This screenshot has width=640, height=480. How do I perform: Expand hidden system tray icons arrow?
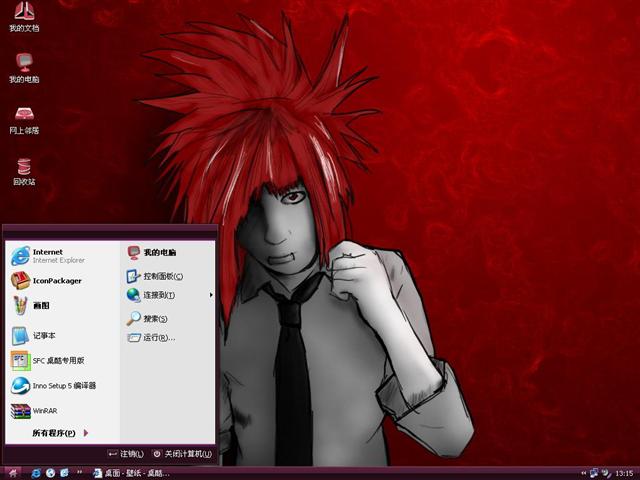tap(584, 473)
